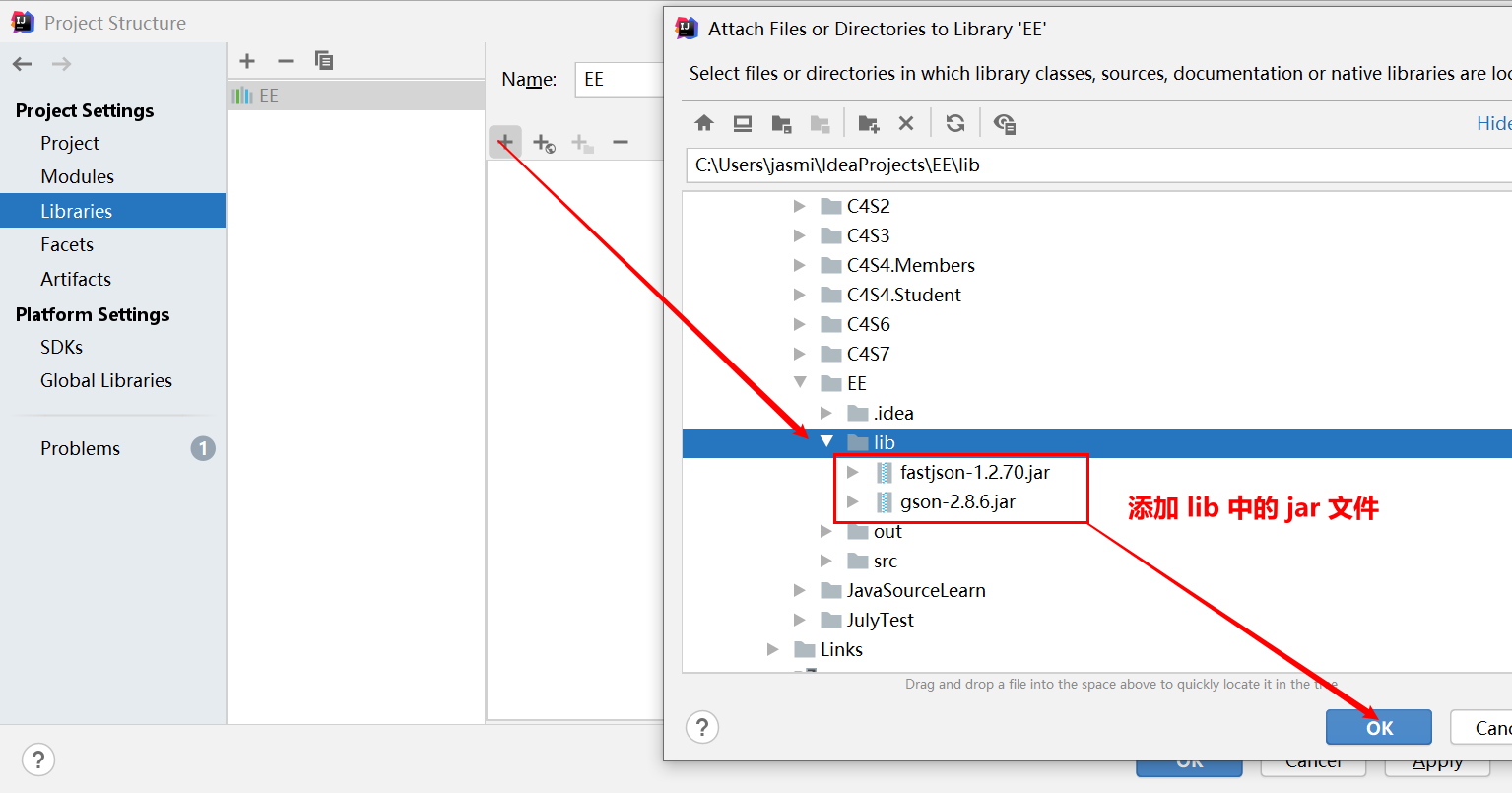Open Modules settings section

click(x=78, y=177)
